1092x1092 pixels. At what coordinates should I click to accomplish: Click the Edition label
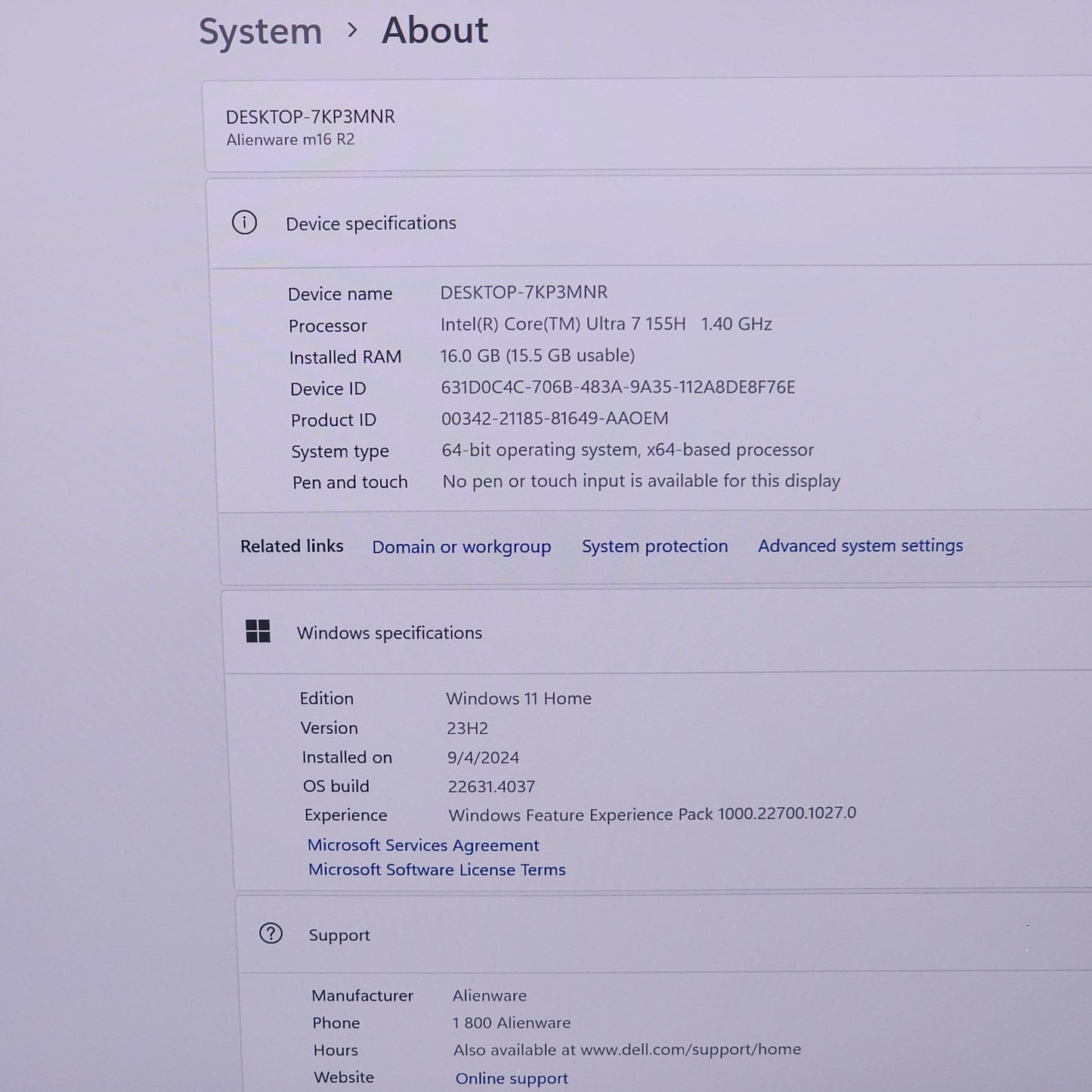(326, 698)
